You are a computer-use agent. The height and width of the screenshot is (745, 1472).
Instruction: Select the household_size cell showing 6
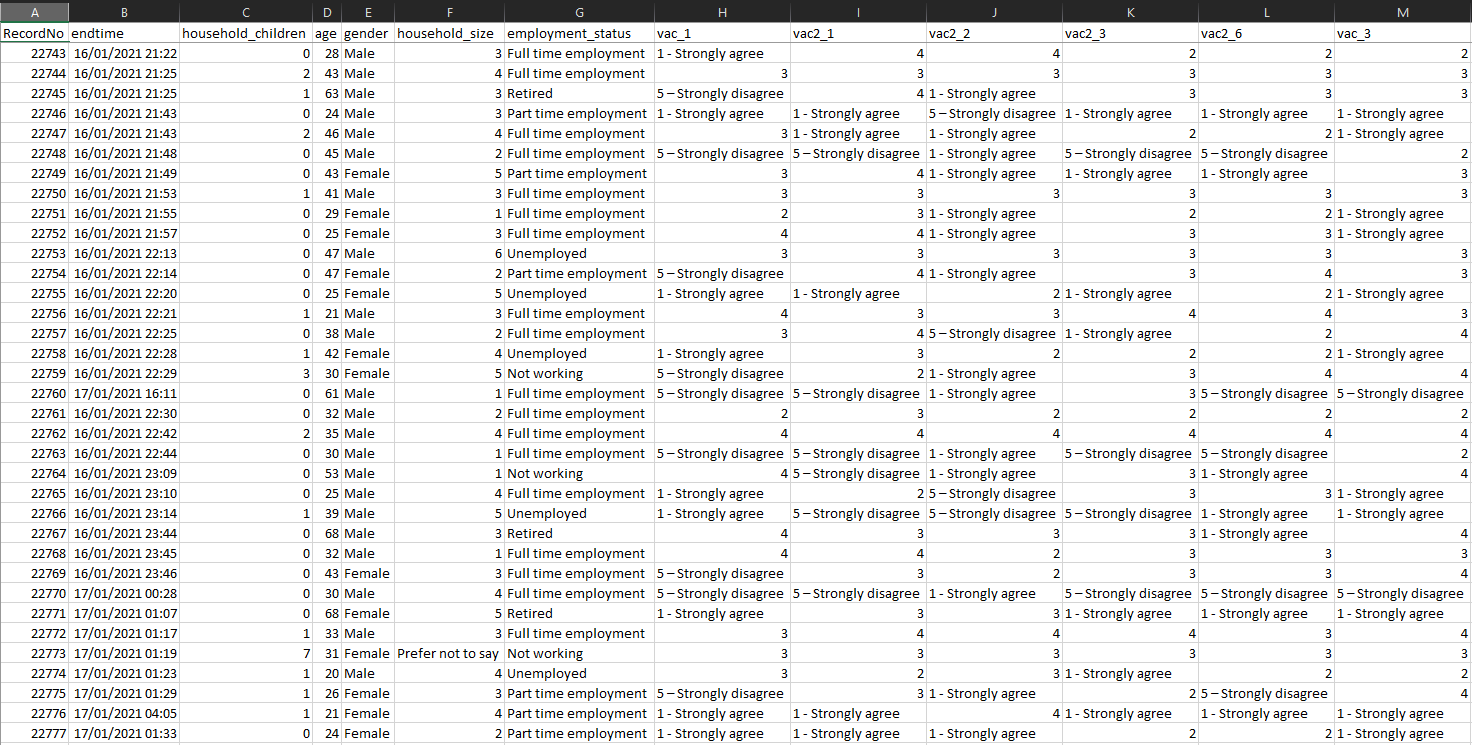[448, 253]
